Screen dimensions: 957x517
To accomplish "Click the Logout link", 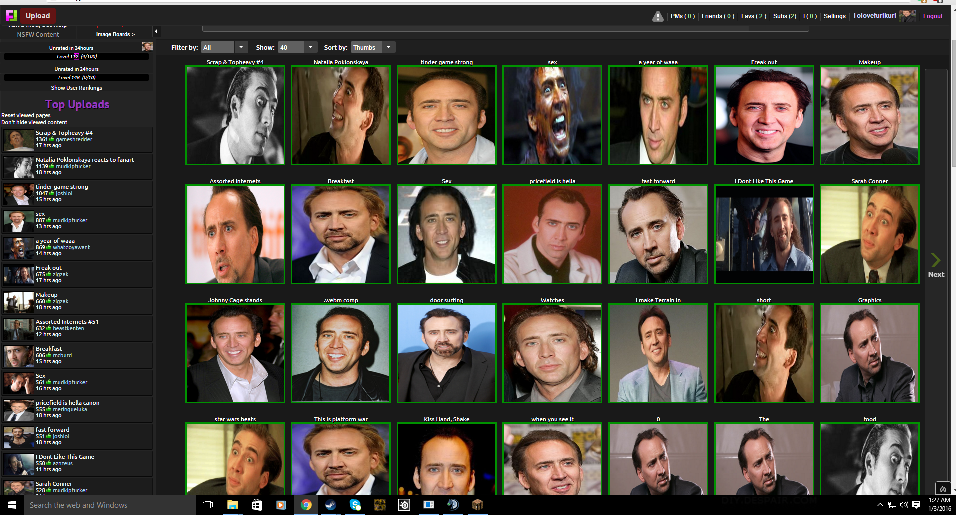I will [x=932, y=16].
